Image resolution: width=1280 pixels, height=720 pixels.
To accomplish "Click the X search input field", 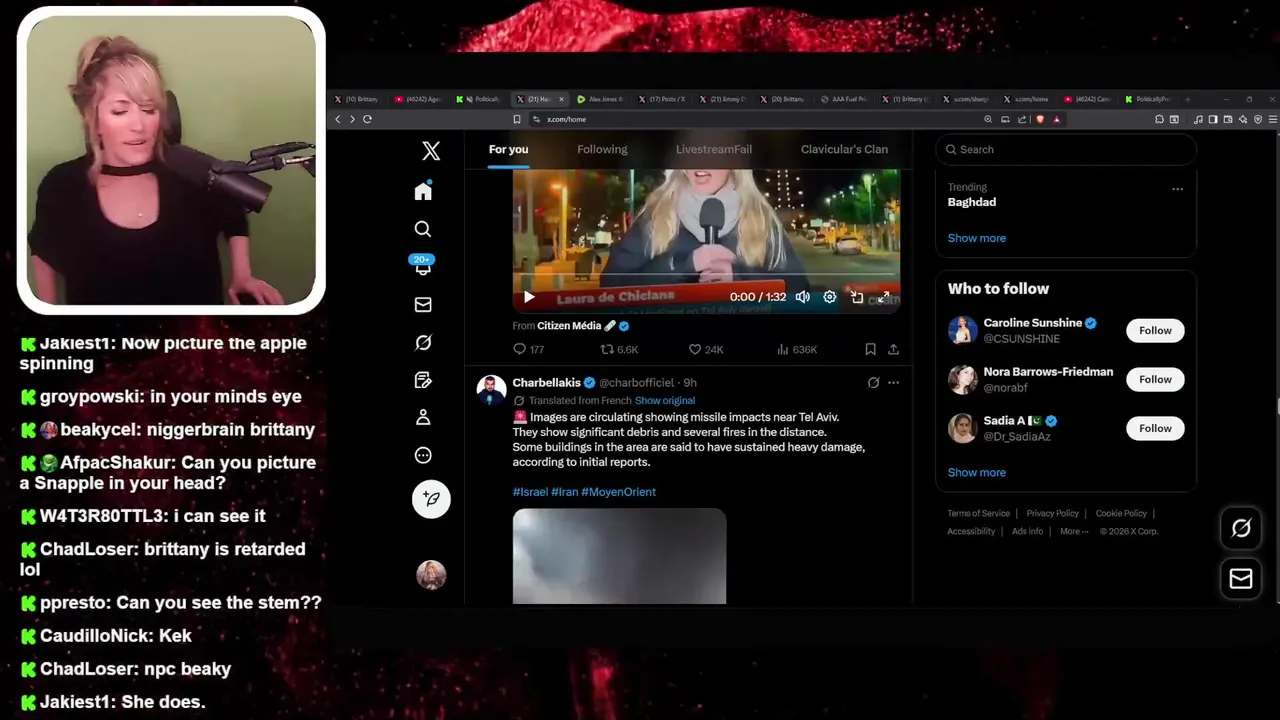I will pos(1066,149).
